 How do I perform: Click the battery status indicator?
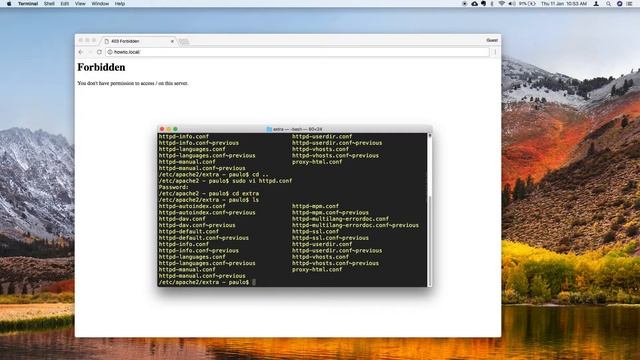click(x=527, y=4)
